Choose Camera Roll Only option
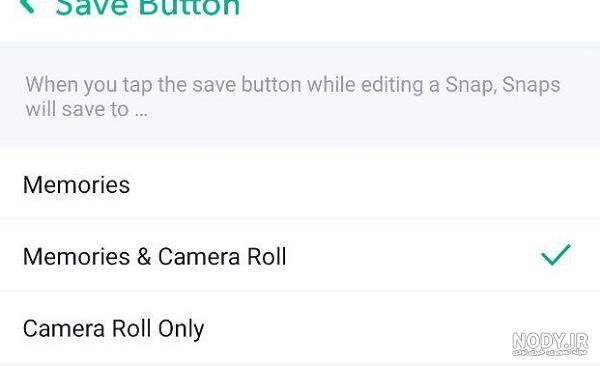The height and width of the screenshot is (366, 600). (x=300, y=328)
